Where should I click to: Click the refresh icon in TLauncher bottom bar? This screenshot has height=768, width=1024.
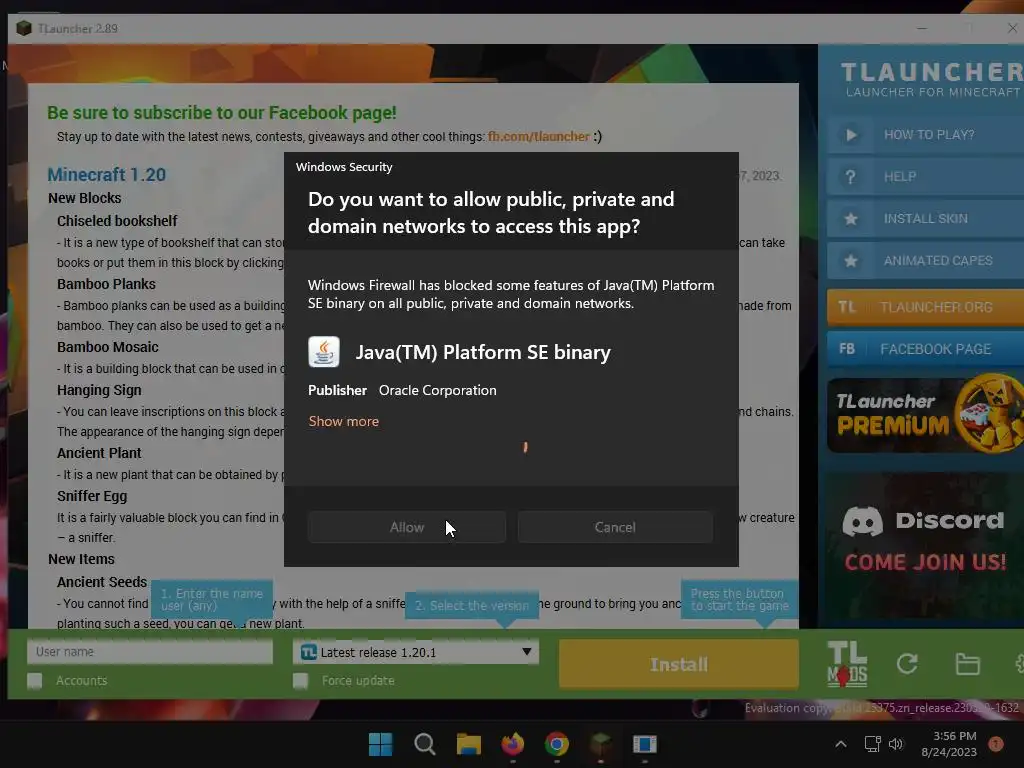pyautogui.click(x=907, y=664)
